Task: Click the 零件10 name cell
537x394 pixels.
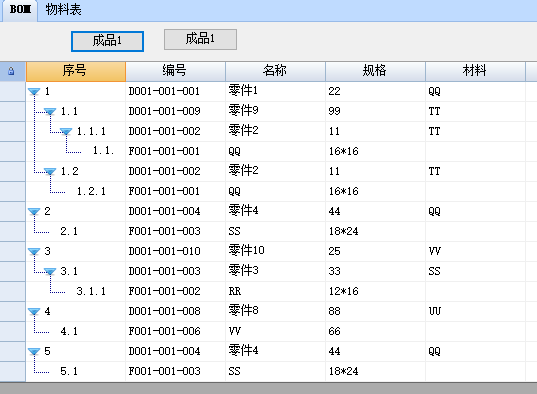Action: pos(275,251)
